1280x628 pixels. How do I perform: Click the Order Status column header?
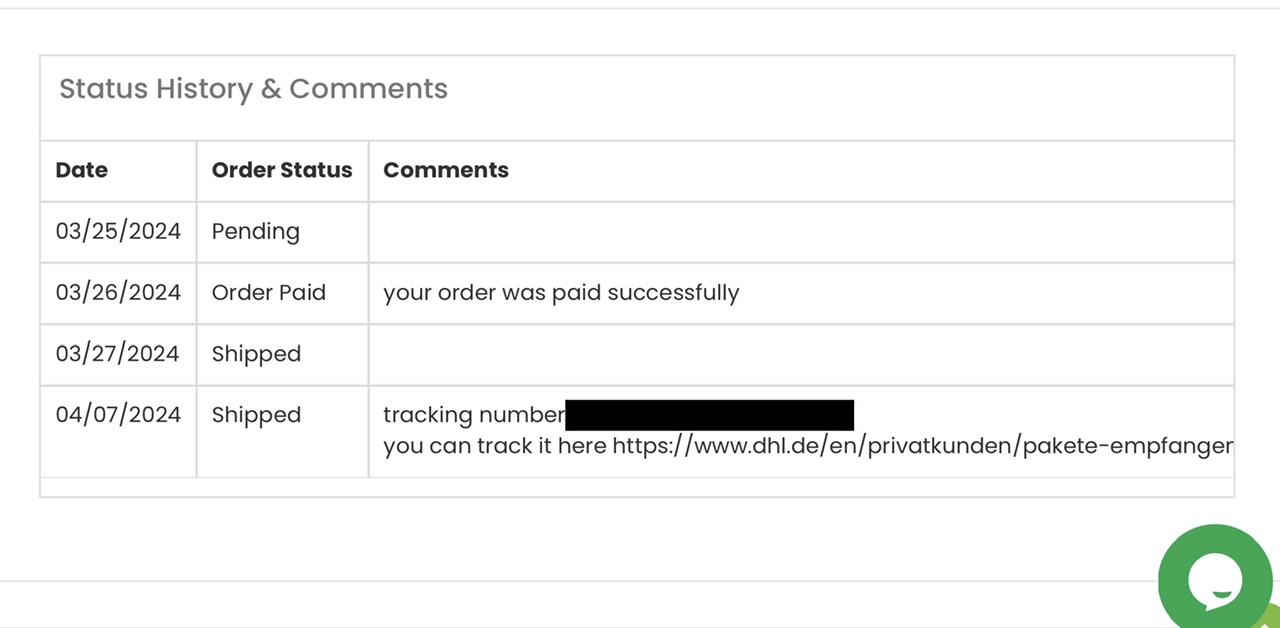pos(282,170)
